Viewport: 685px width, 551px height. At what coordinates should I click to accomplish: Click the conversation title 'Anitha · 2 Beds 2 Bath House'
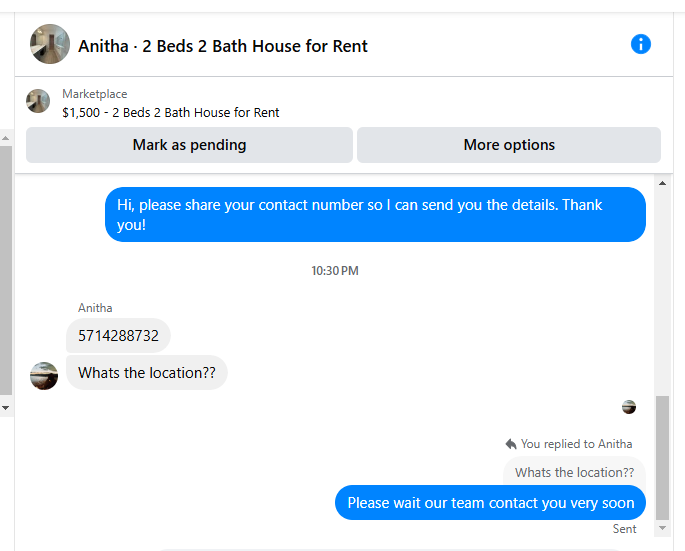pos(223,46)
